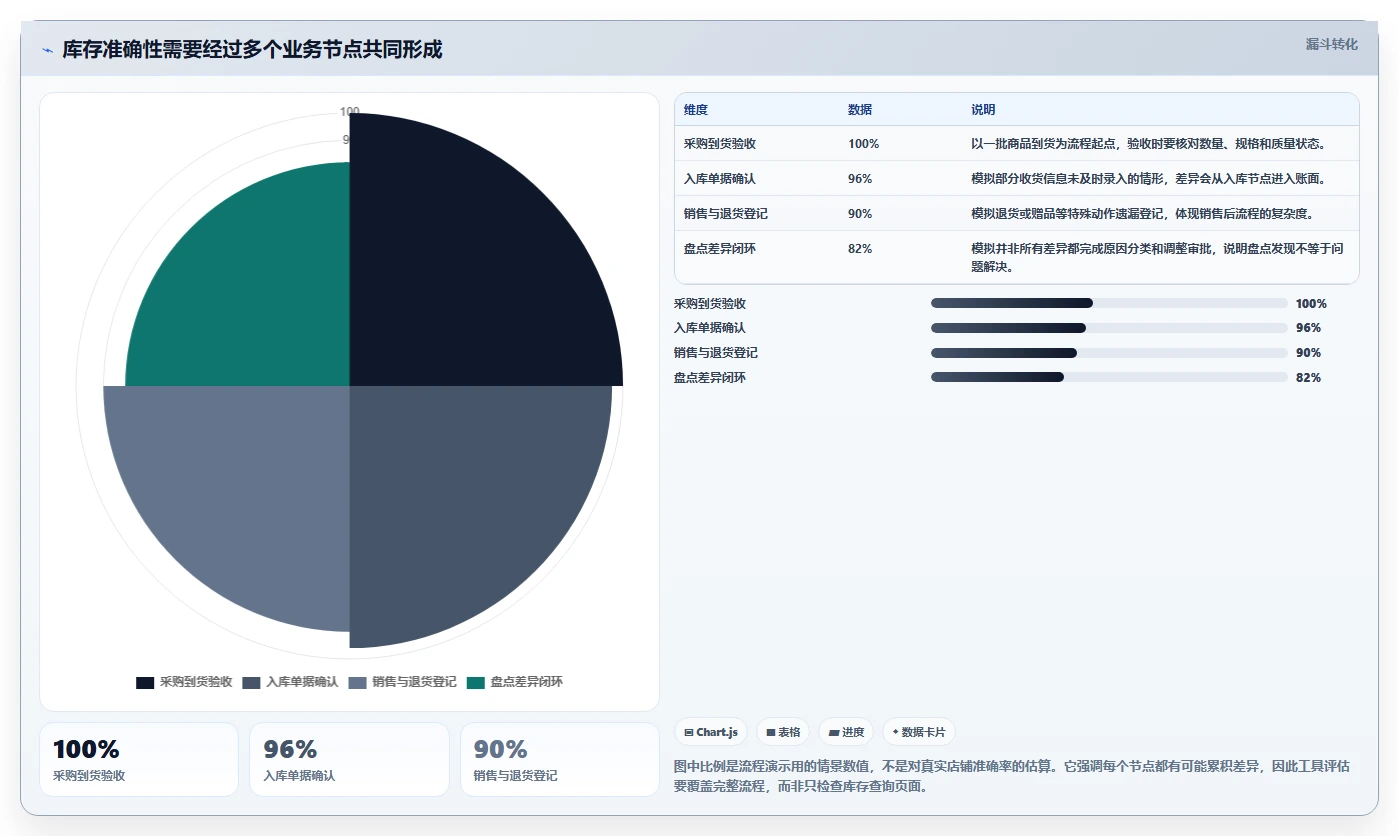1399x836 pixels.
Task: Click the 采购到货验收 cell in the table
Action: 720,144
